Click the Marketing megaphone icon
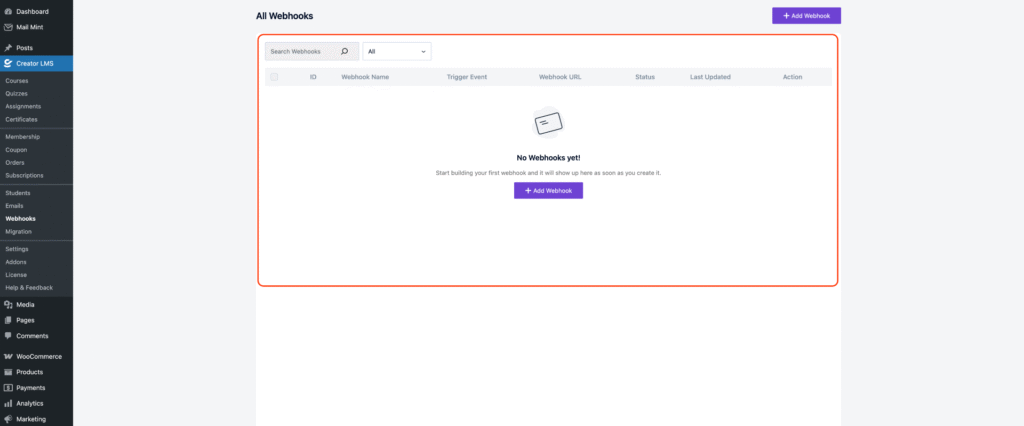1024x426 pixels. click(x=8, y=419)
